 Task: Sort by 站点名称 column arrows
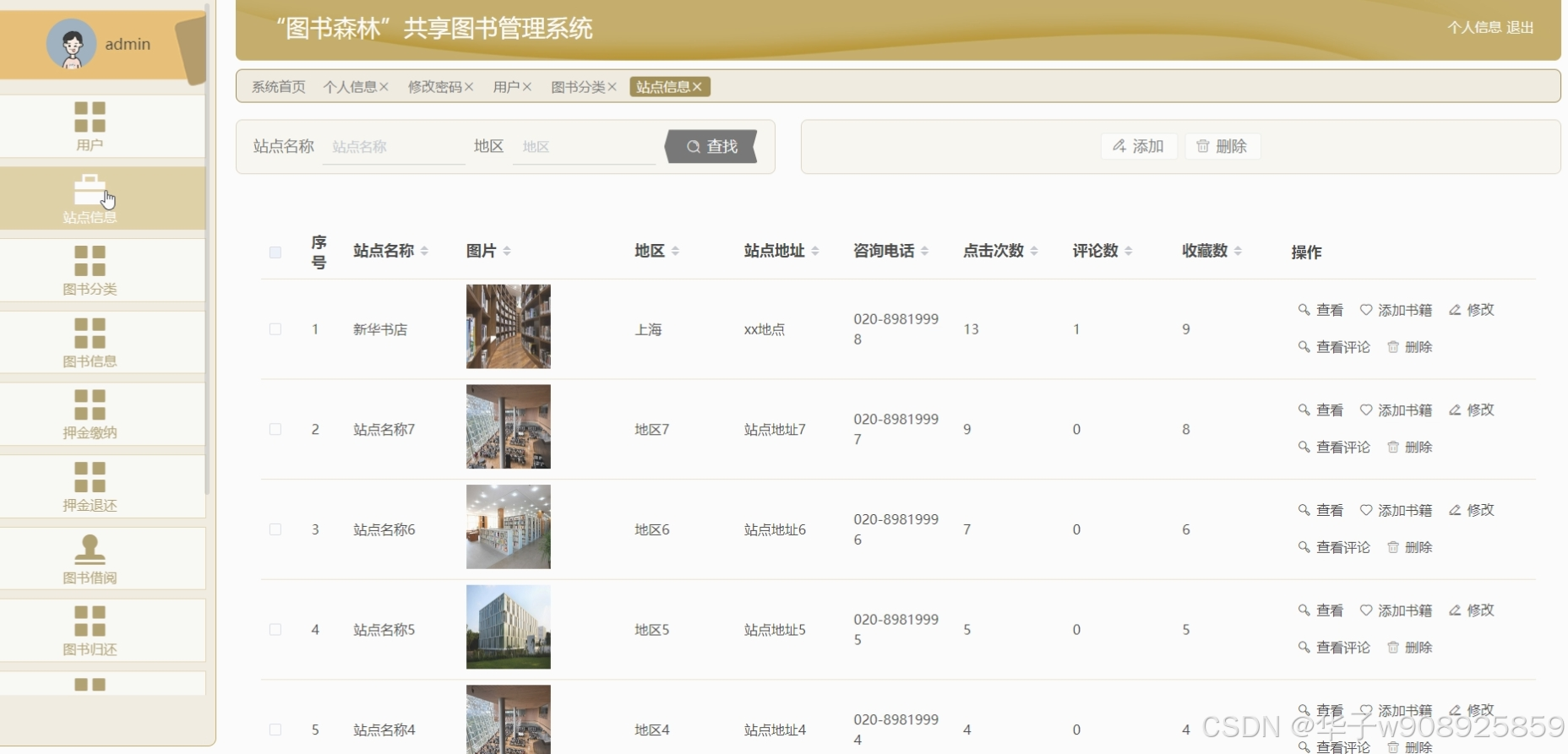pos(424,251)
